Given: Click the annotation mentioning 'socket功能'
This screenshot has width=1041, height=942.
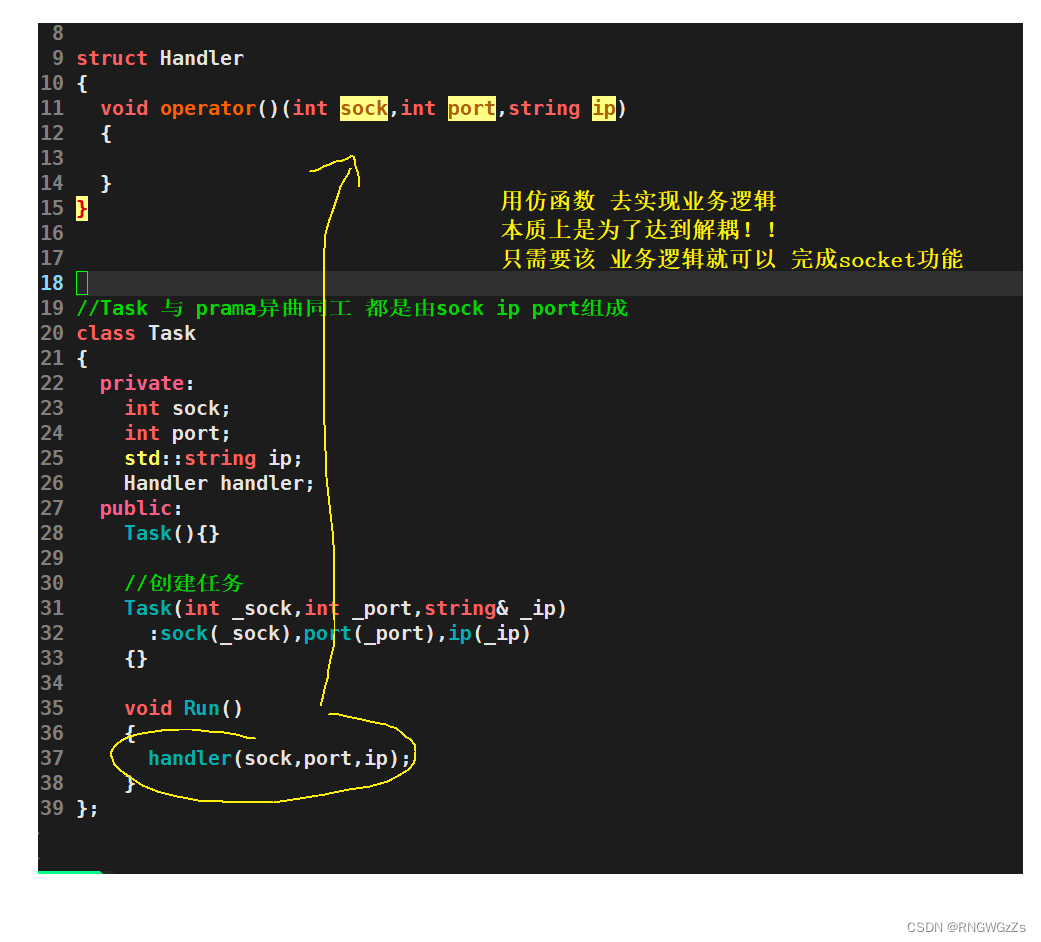Looking at the screenshot, I should tap(732, 259).
